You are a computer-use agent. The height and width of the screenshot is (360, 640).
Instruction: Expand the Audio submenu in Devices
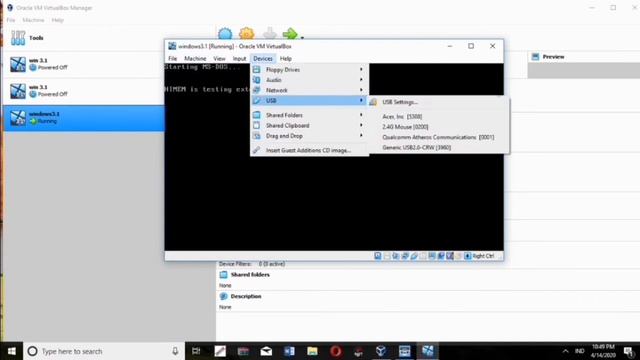pos(309,80)
